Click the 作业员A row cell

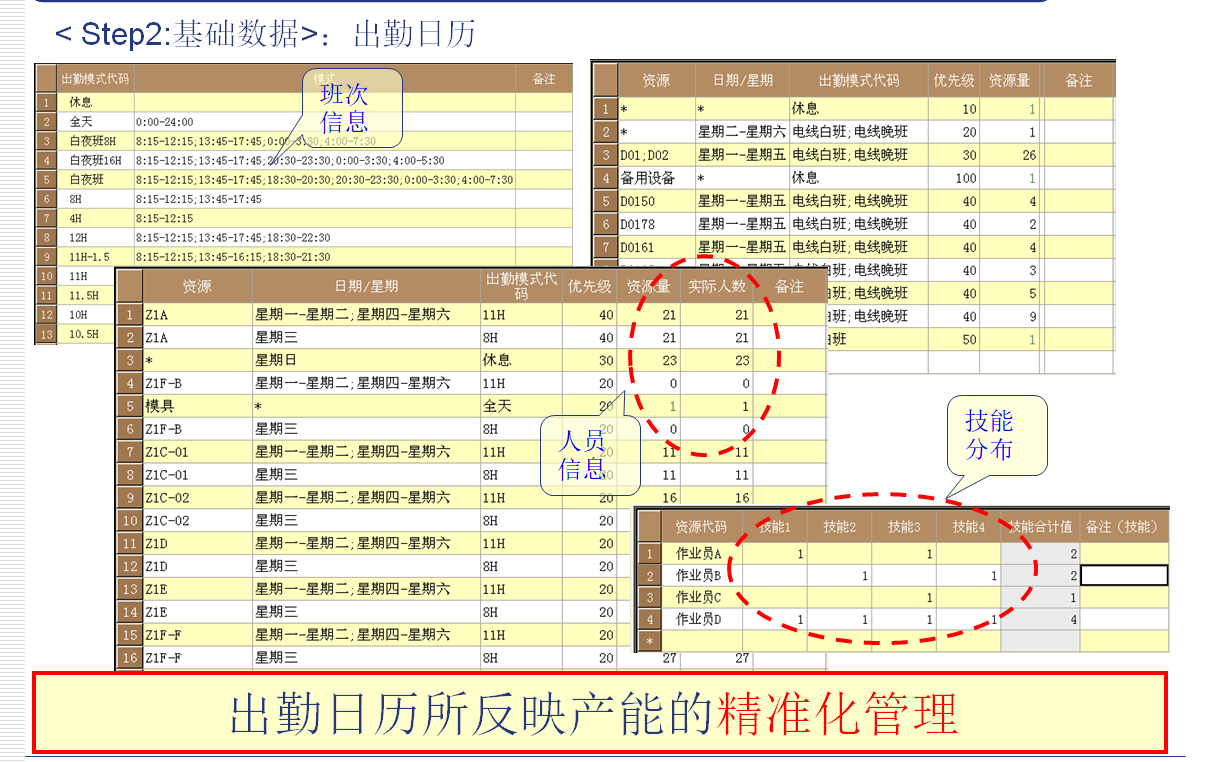(x=700, y=553)
